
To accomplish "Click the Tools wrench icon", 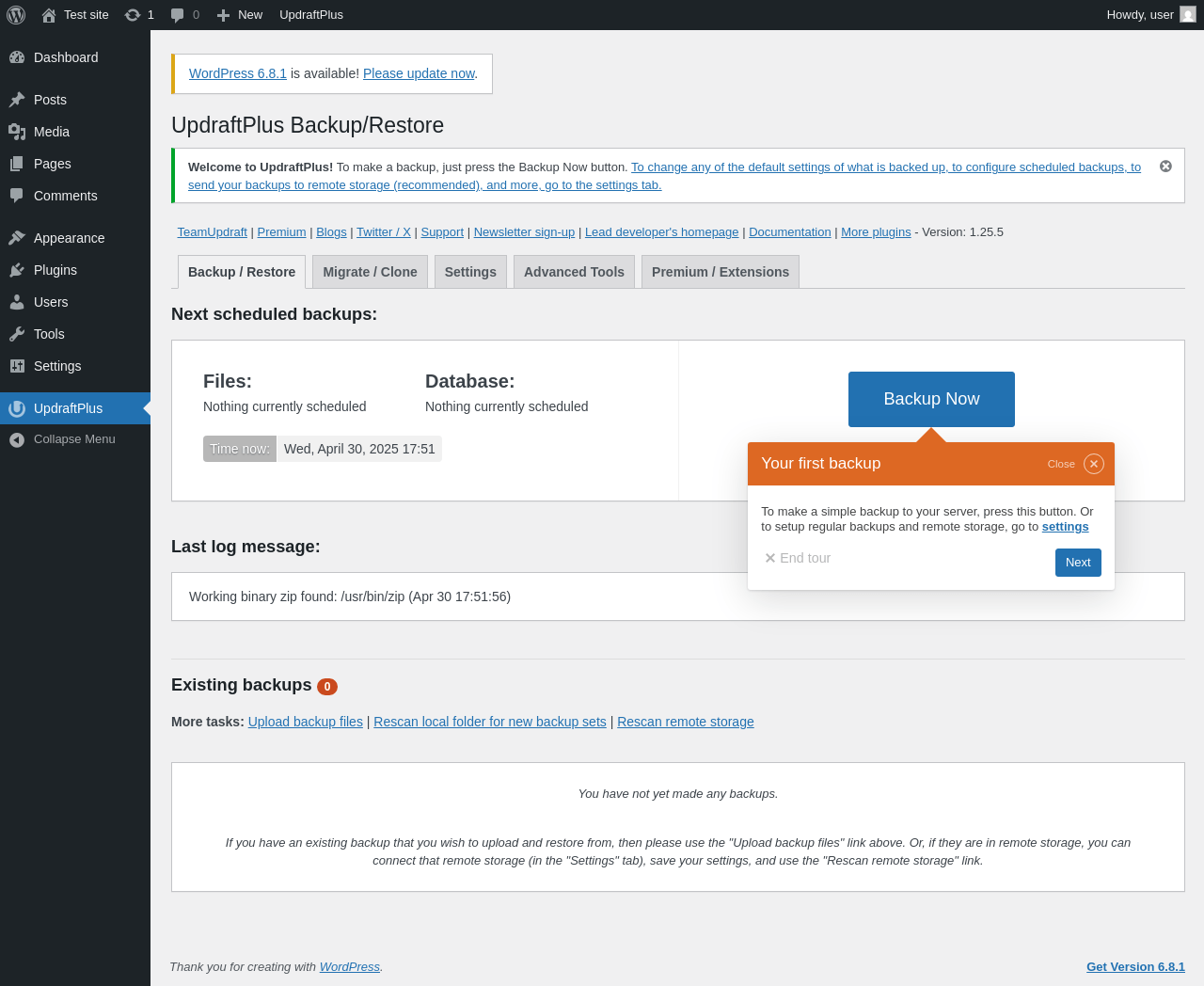I will click(17, 334).
